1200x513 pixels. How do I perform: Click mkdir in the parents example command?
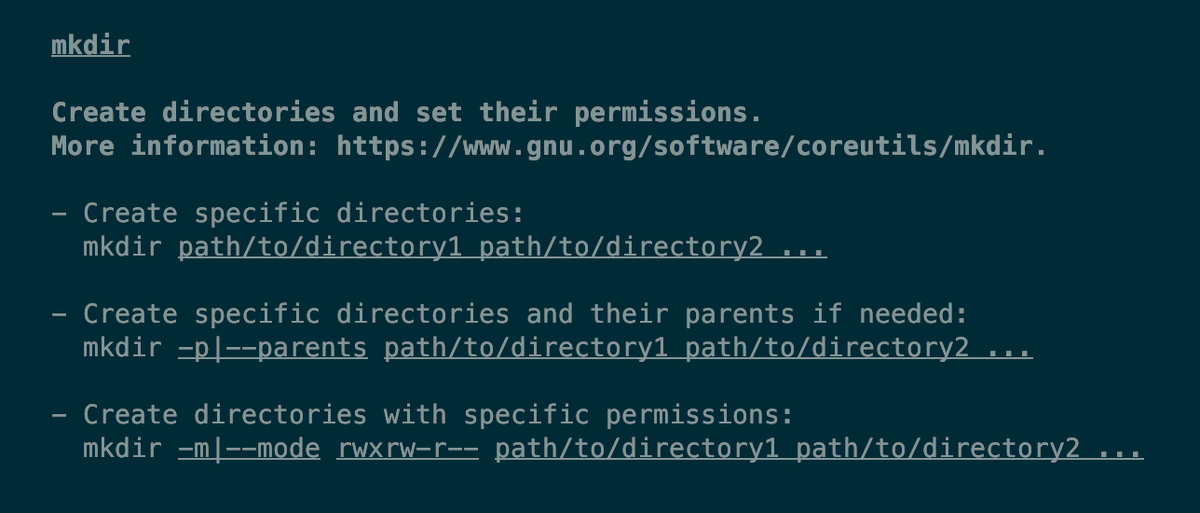point(122,348)
